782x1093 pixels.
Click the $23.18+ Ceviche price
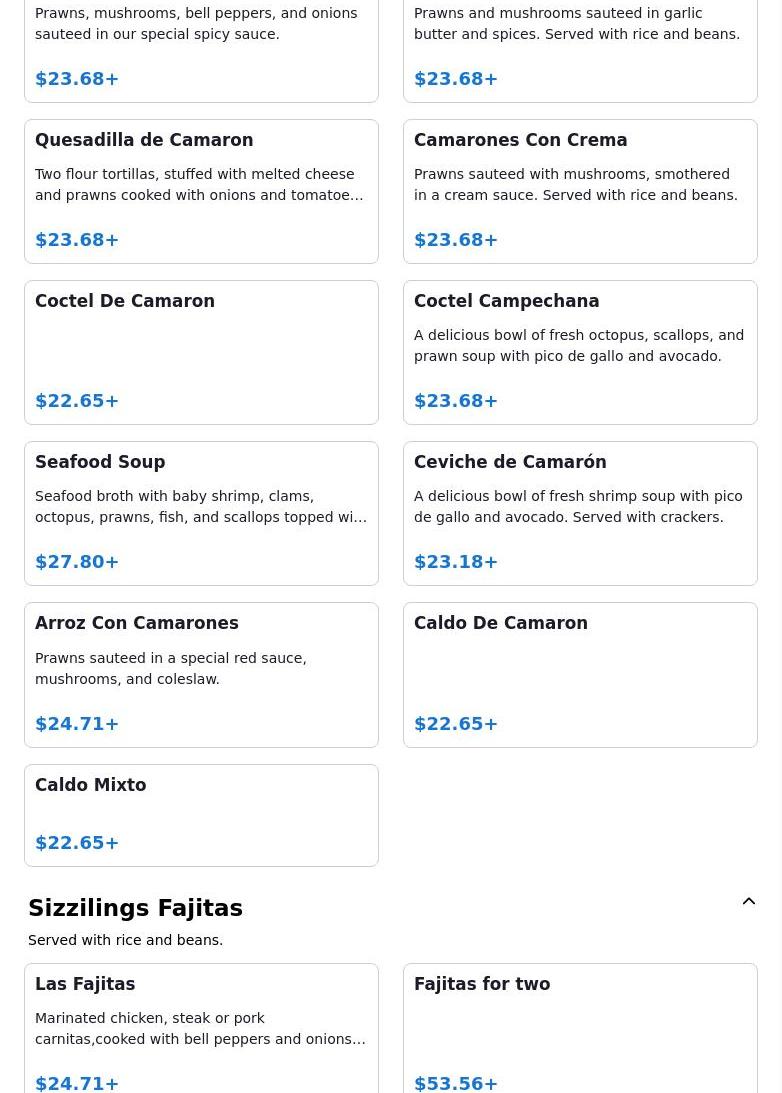(x=456, y=562)
